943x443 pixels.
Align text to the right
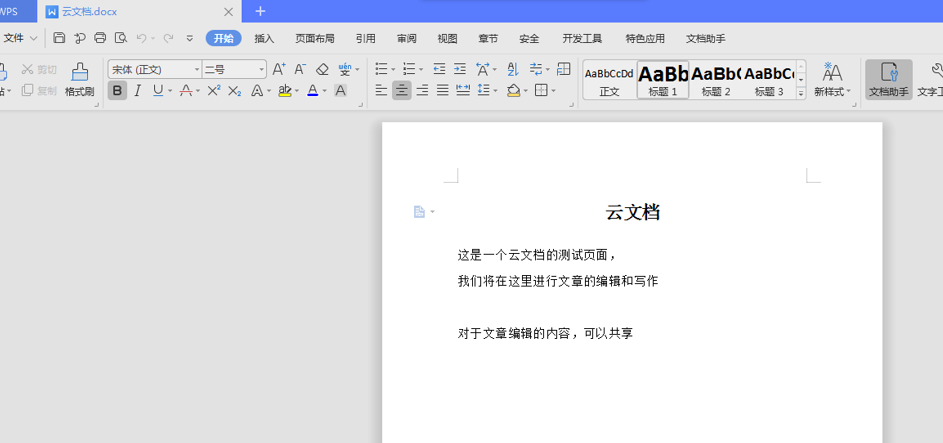click(423, 91)
